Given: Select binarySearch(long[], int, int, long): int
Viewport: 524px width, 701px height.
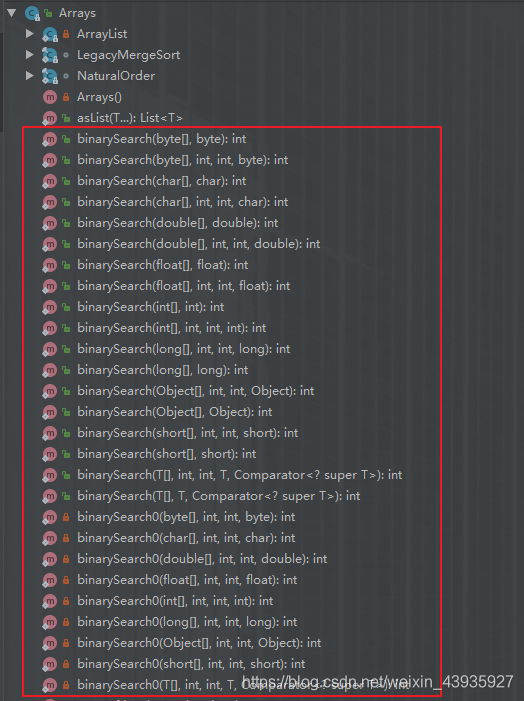Looking at the screenshot, I should point(184,349).
